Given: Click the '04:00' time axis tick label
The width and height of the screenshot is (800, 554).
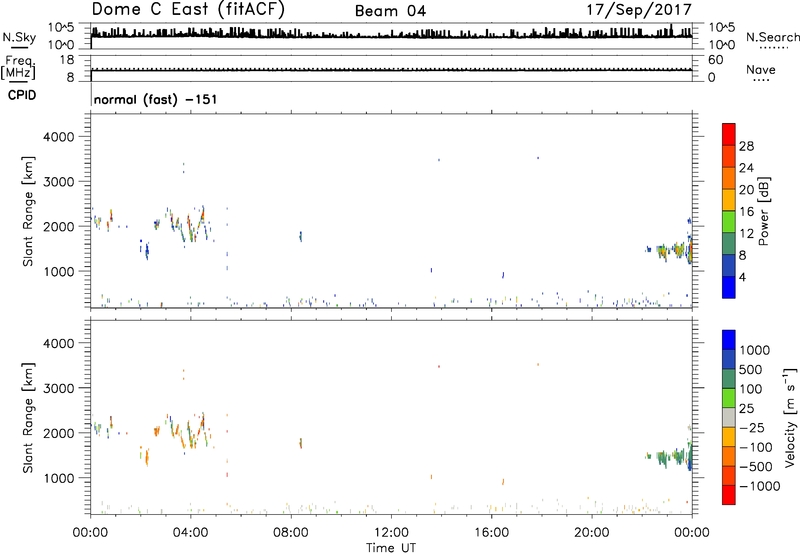Looking at the screenshot, I should coord(190,533).
